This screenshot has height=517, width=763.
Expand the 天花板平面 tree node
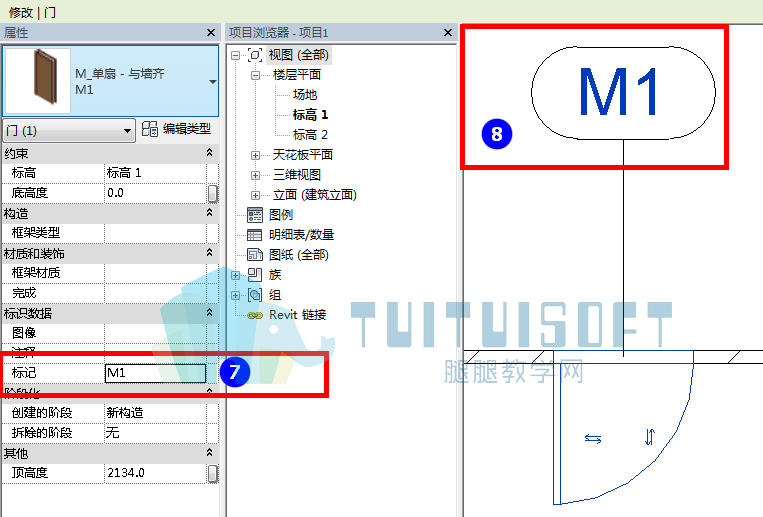[x=255, y=155]
